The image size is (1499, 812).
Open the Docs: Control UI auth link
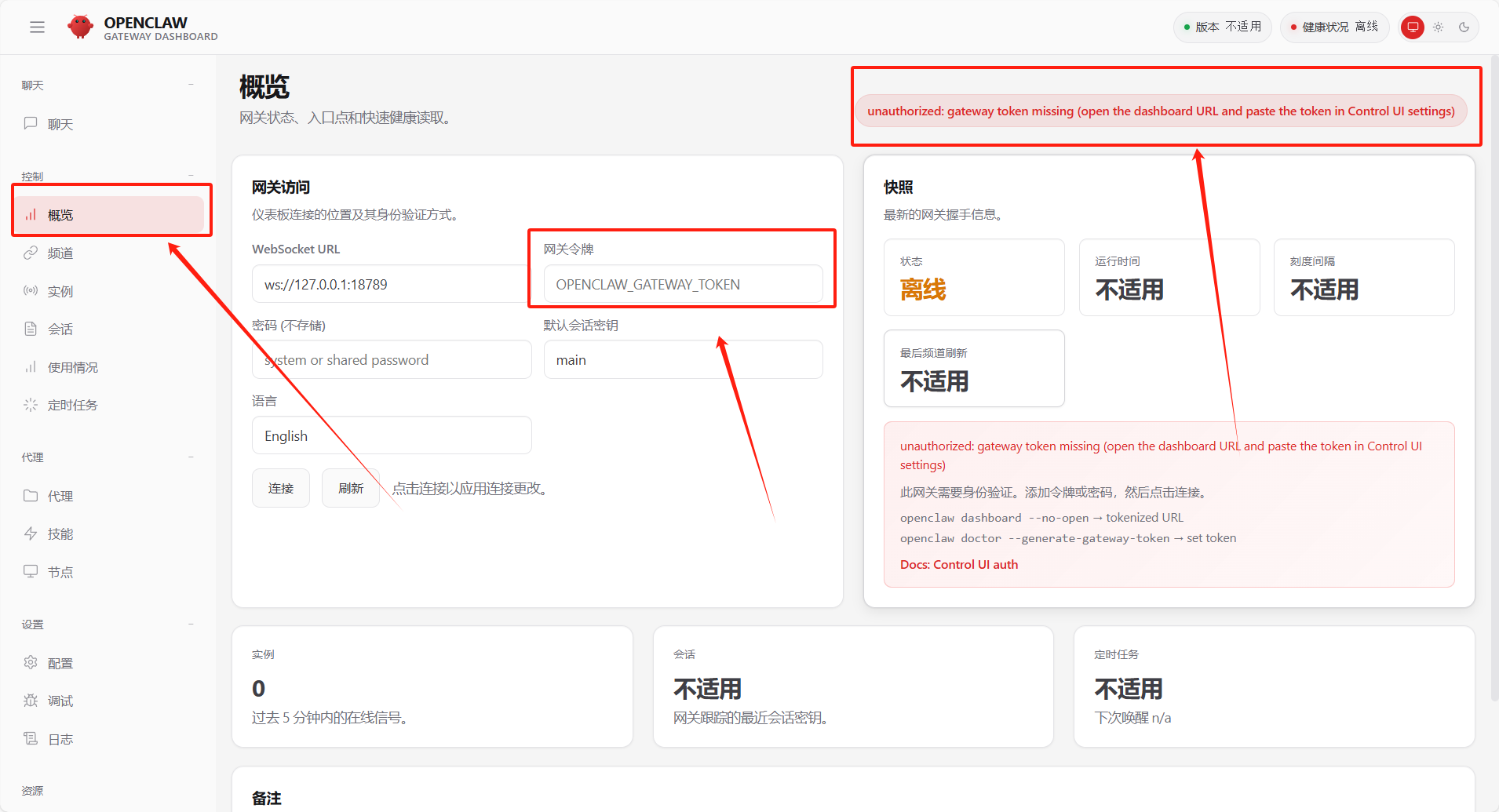958,563
